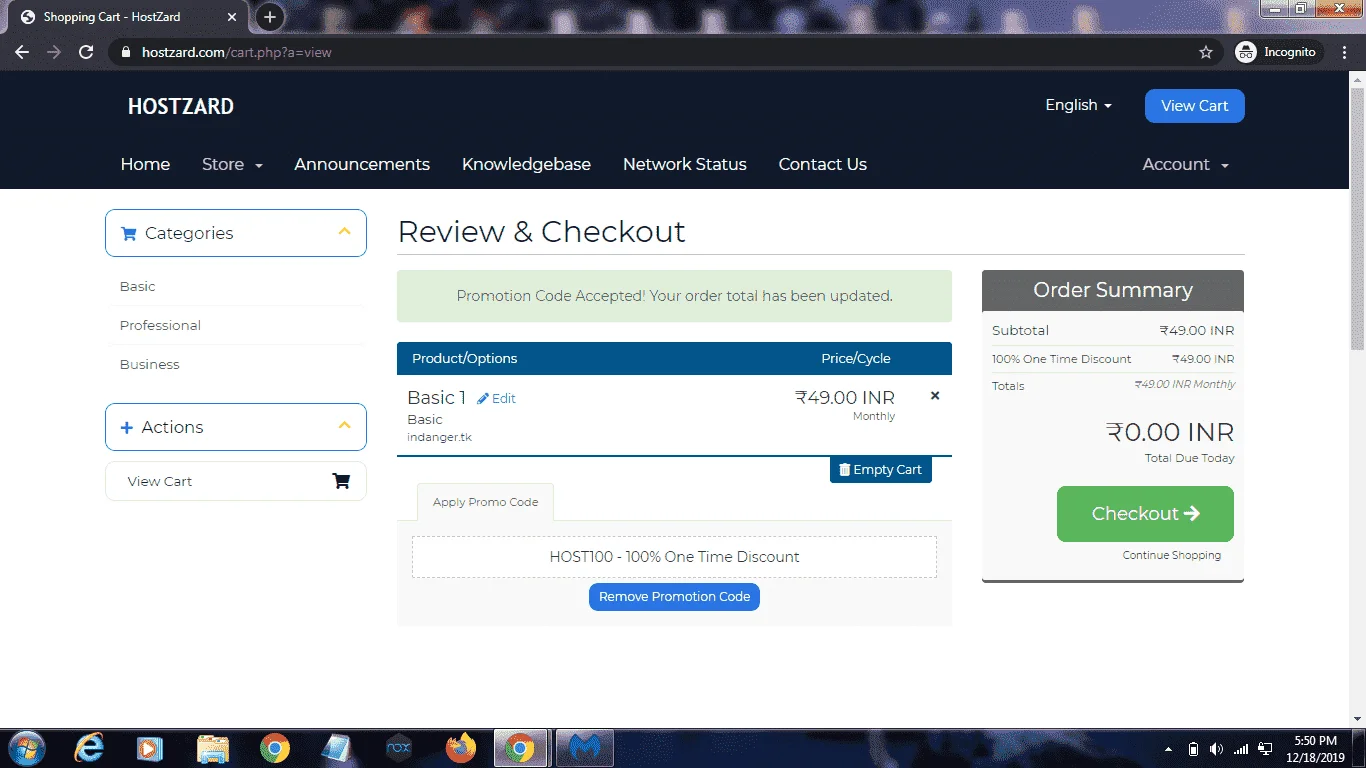
Task: Open Contact Us navigation item
Action: point(823,164)
